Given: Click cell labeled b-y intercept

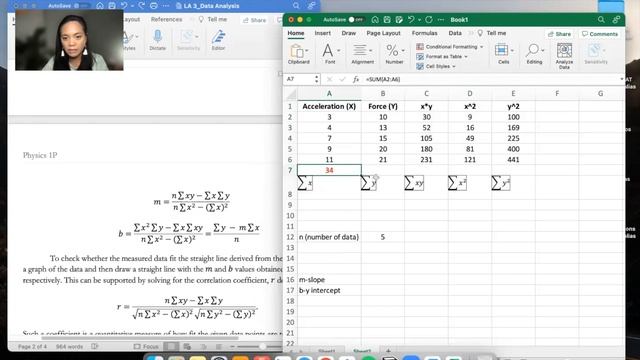Looking at the screenshot, I should pos(329,291).
